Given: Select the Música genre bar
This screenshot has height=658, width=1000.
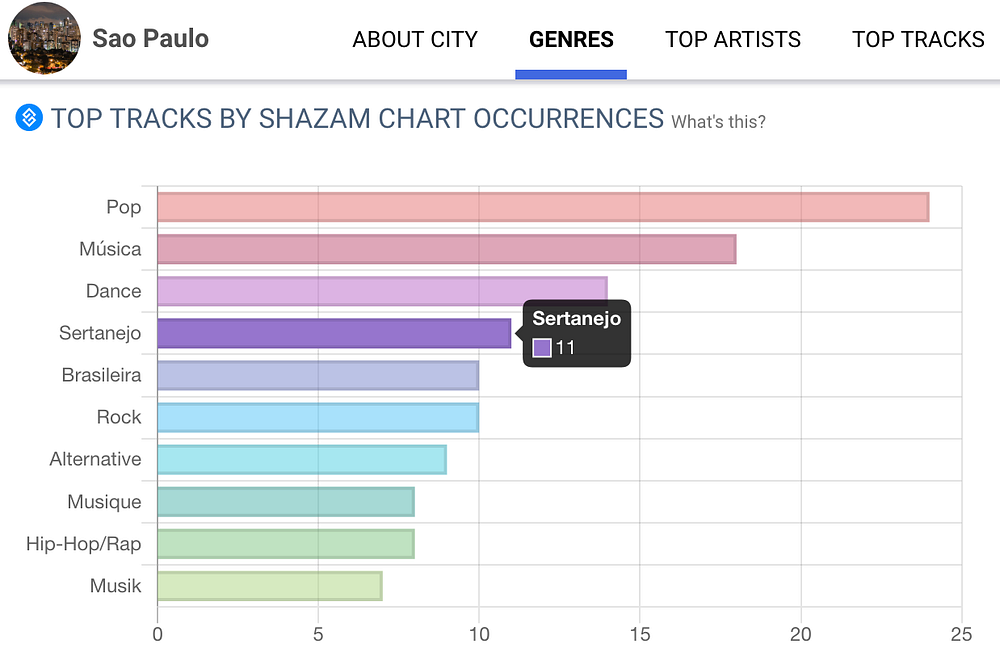Looking at the screenshot, I should [446, 249].
